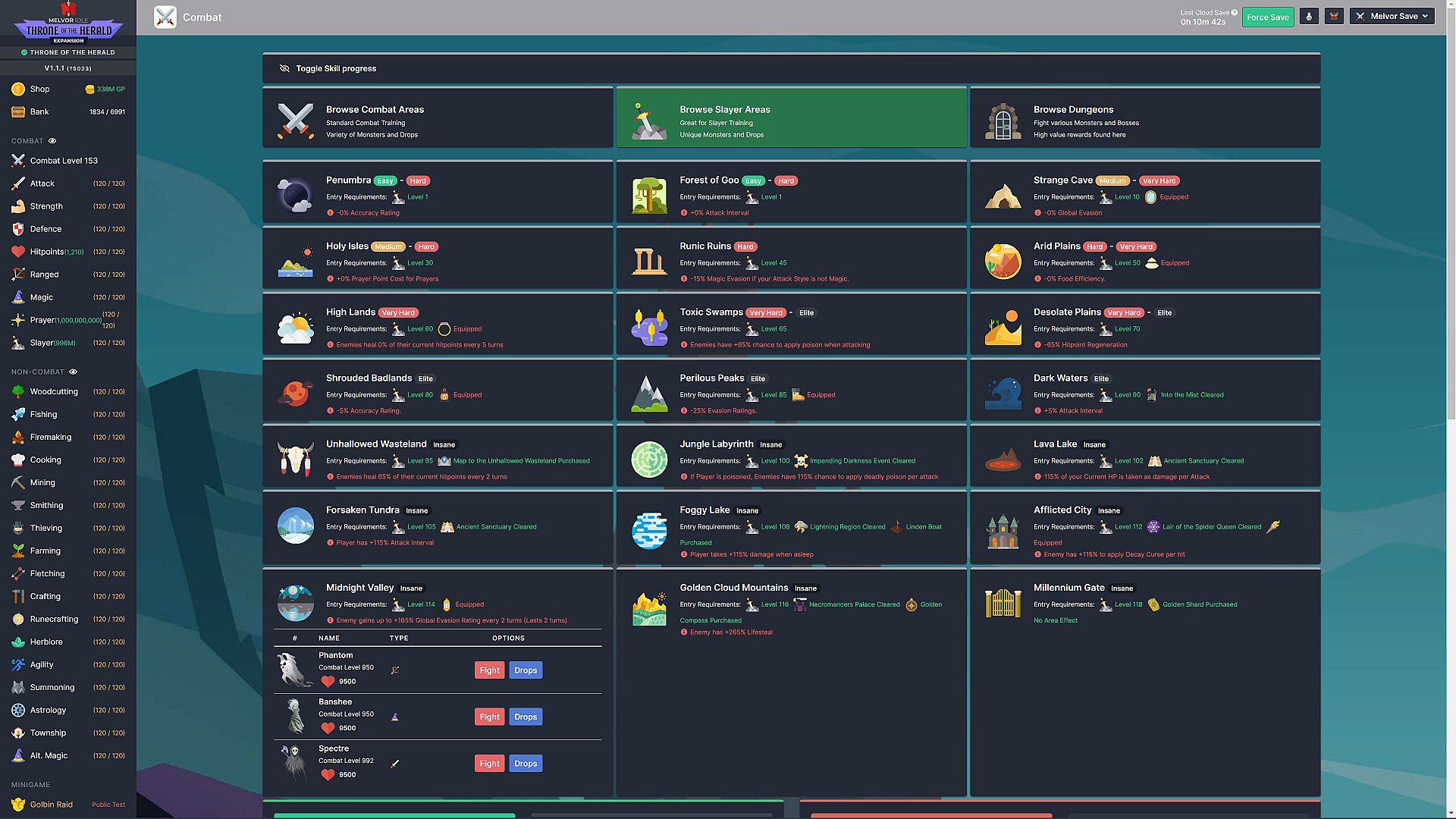Select the Farming skill icon

18,551
